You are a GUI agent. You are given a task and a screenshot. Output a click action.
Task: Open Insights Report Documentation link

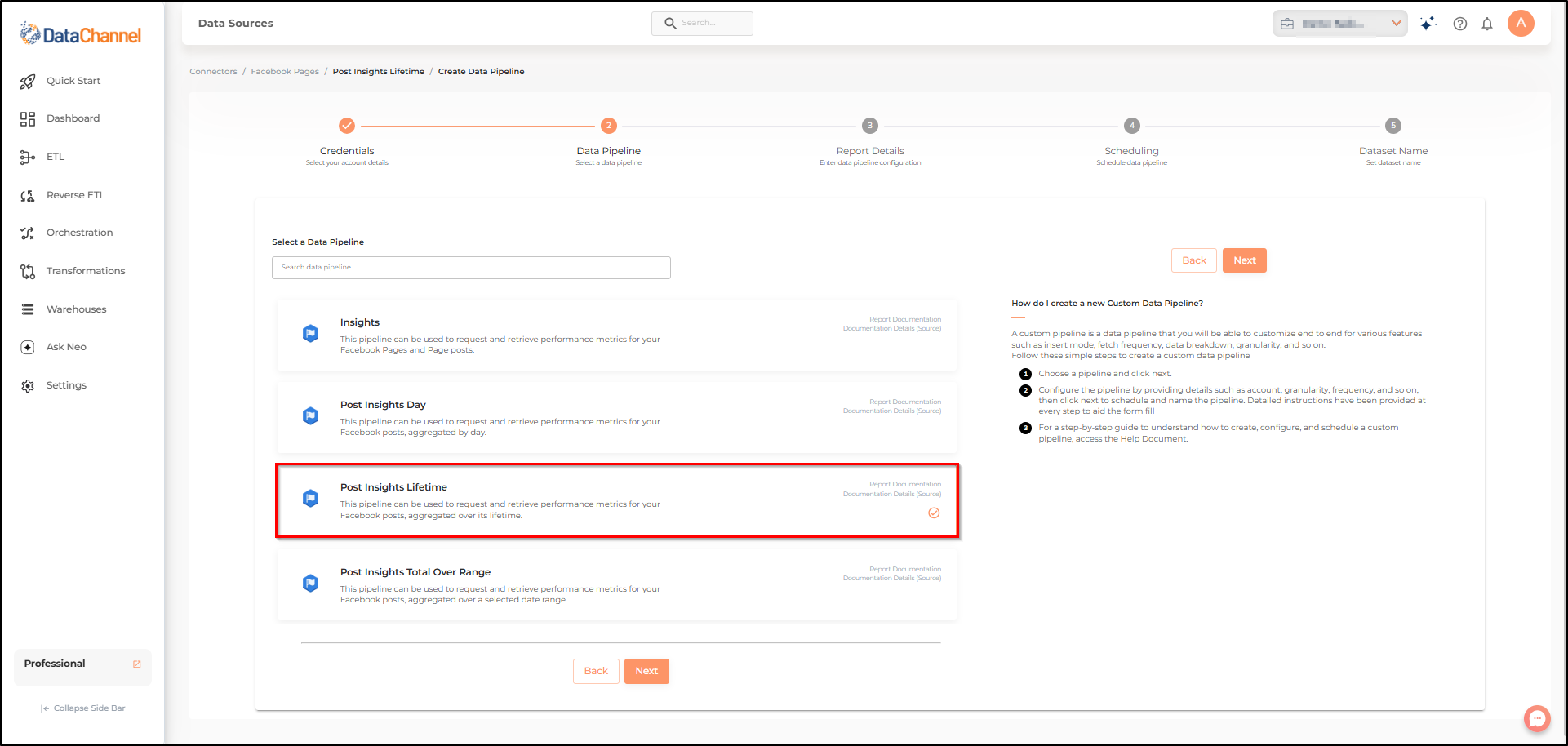905,320
